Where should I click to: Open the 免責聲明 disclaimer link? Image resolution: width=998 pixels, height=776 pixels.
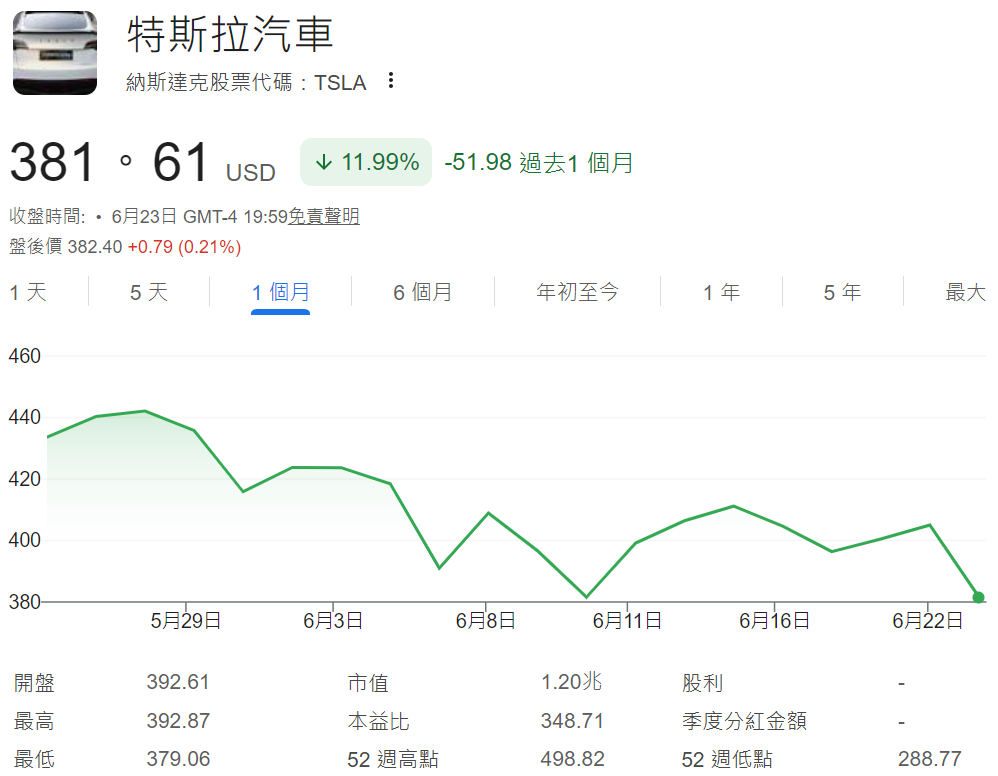coord(324,216)
